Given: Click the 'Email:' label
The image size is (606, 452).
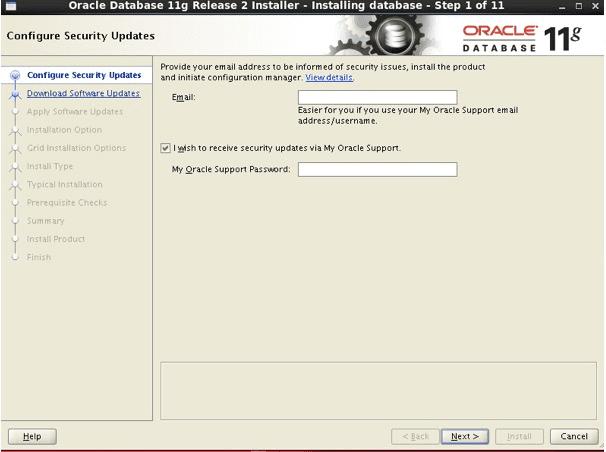Looking at the screenshot, I should 184,97.
